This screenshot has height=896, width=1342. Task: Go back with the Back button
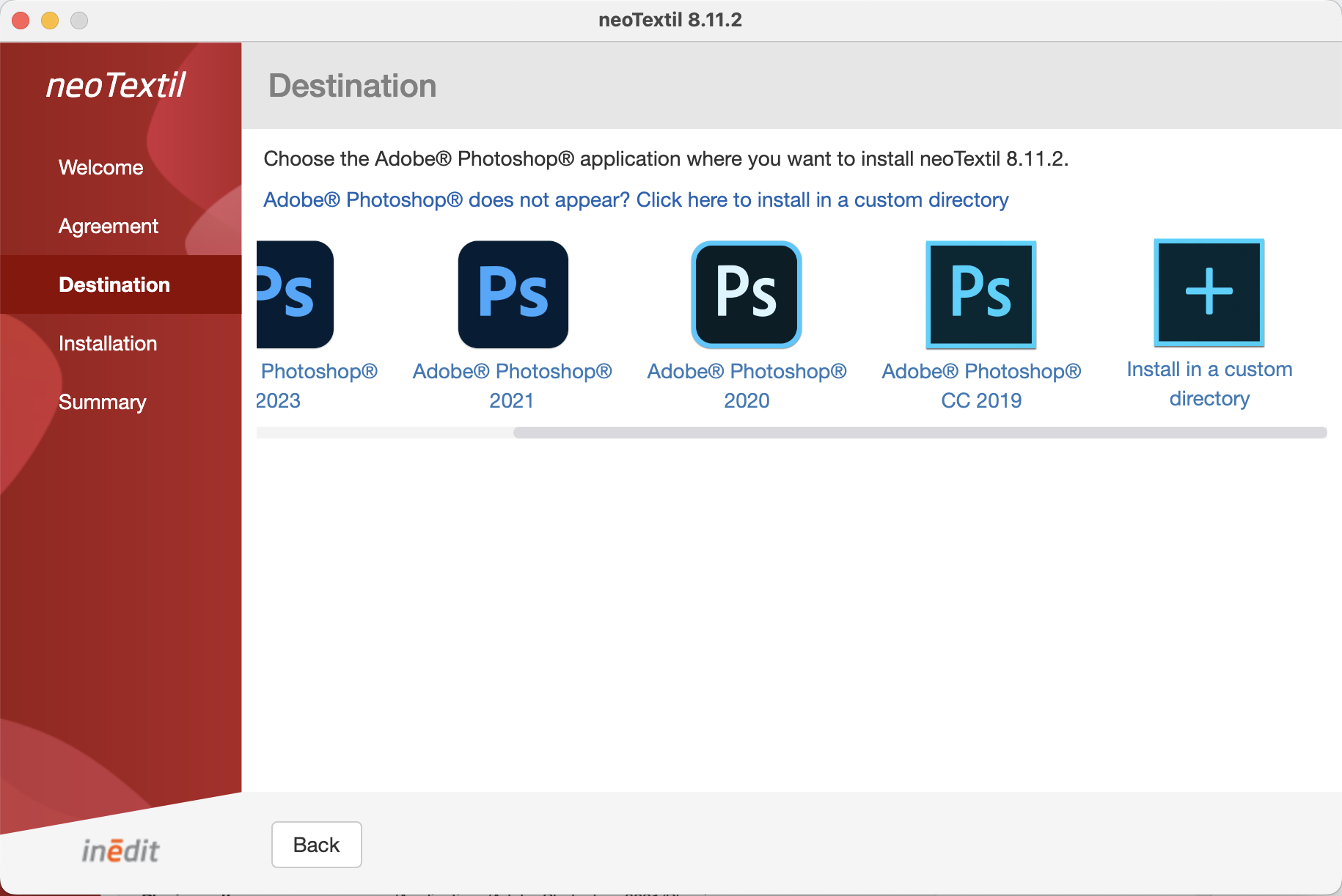(317, 845)
